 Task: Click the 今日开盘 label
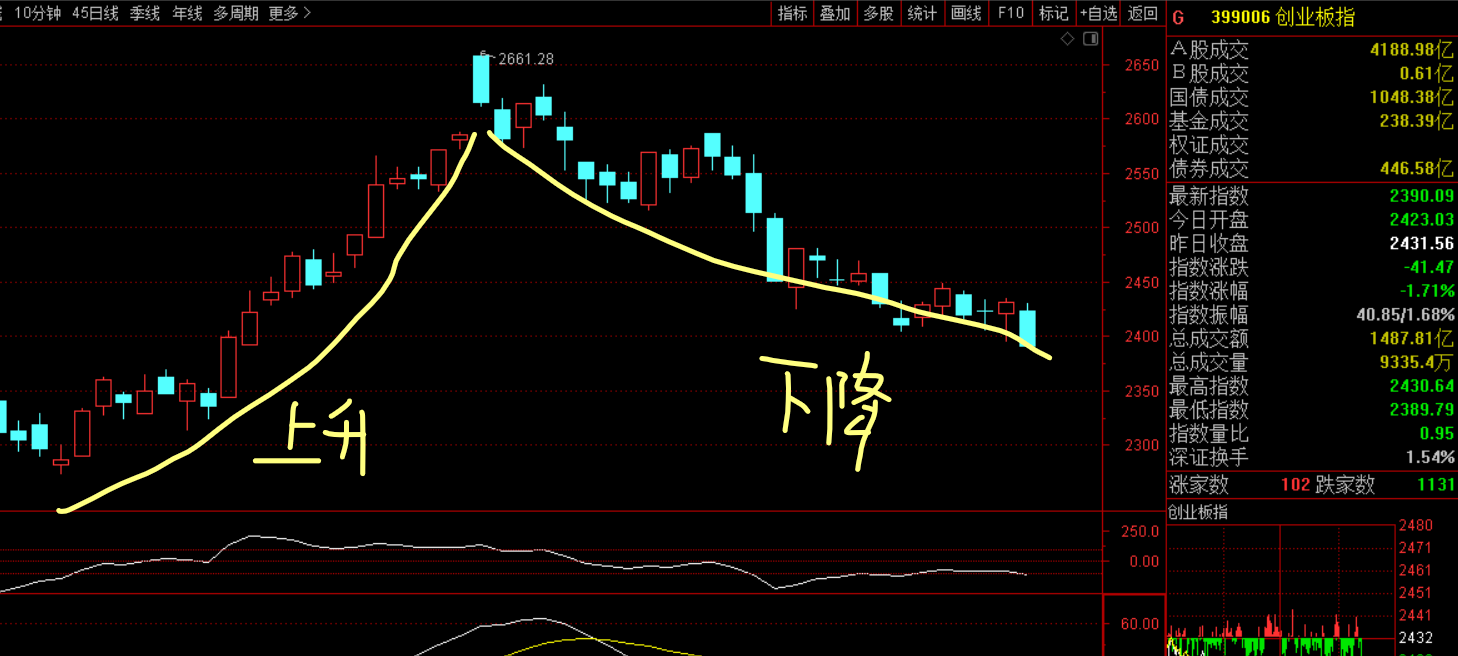click(x=1209, y=219)
